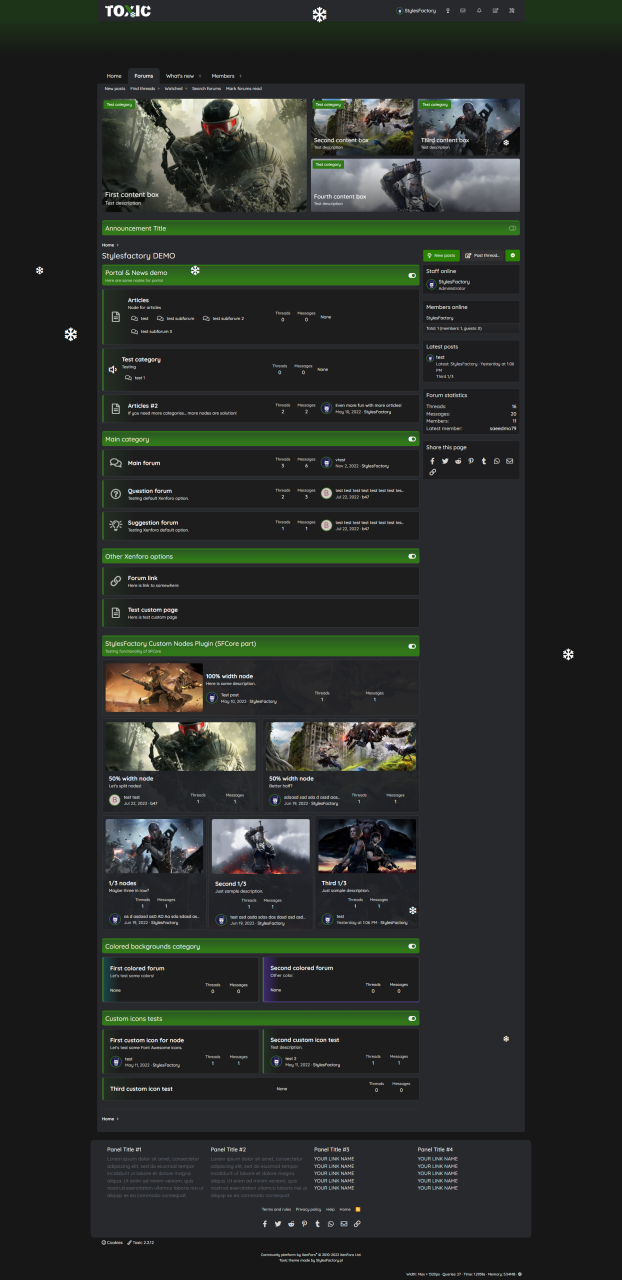Click the RSS feed icon in footer
This screenshot has height=1280, width=622.
point(358,1209)
